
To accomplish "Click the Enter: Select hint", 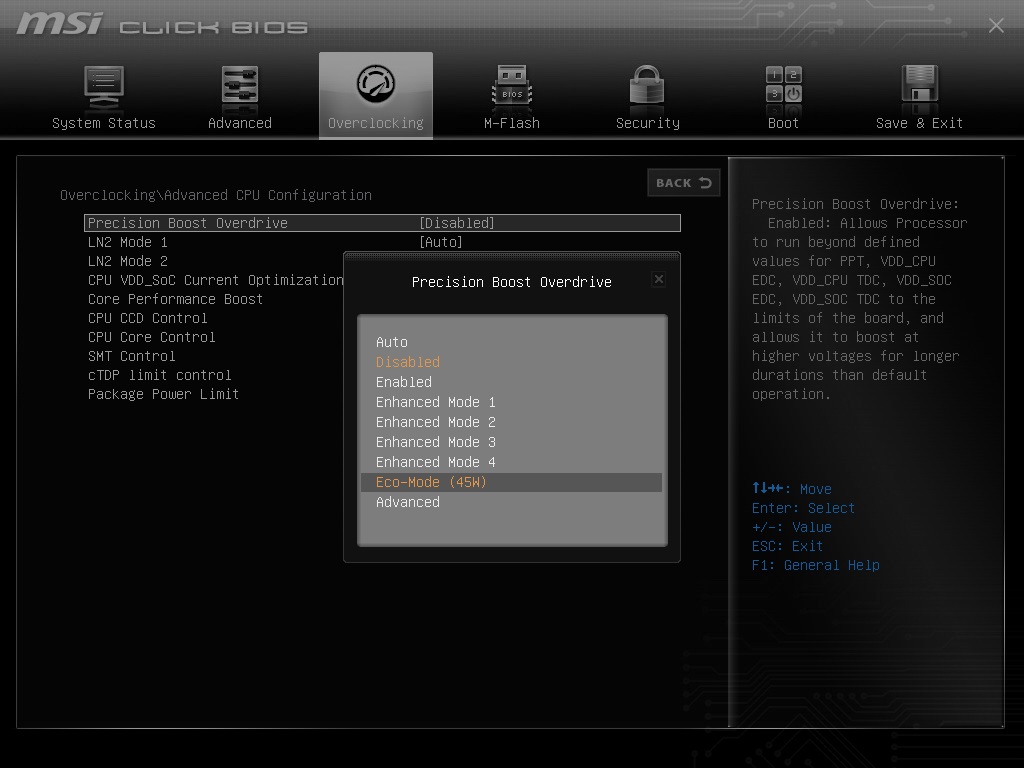I will (803, 508).
